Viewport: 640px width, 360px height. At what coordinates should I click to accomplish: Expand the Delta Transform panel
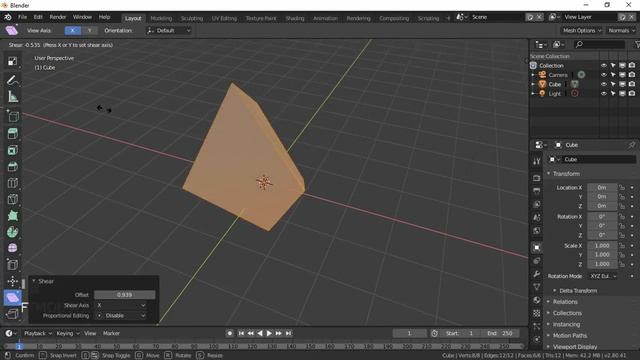point(578,291)
